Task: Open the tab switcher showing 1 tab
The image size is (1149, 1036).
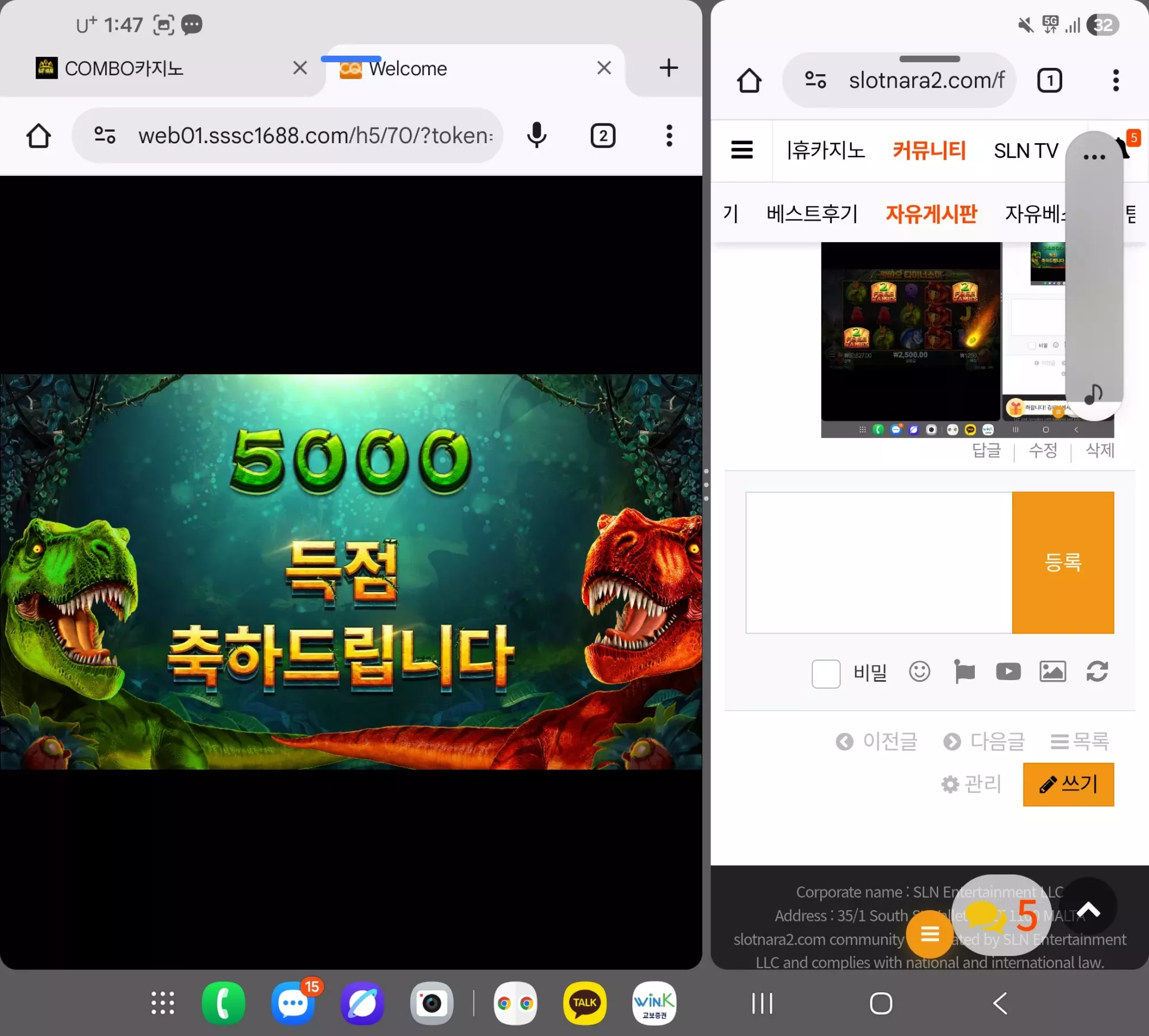Action: pos(1050,80)
